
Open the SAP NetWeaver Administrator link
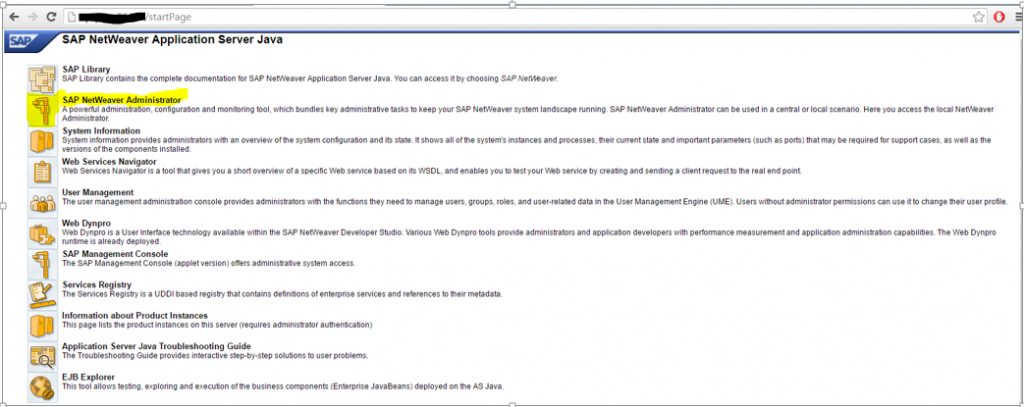tap(121, 100)
